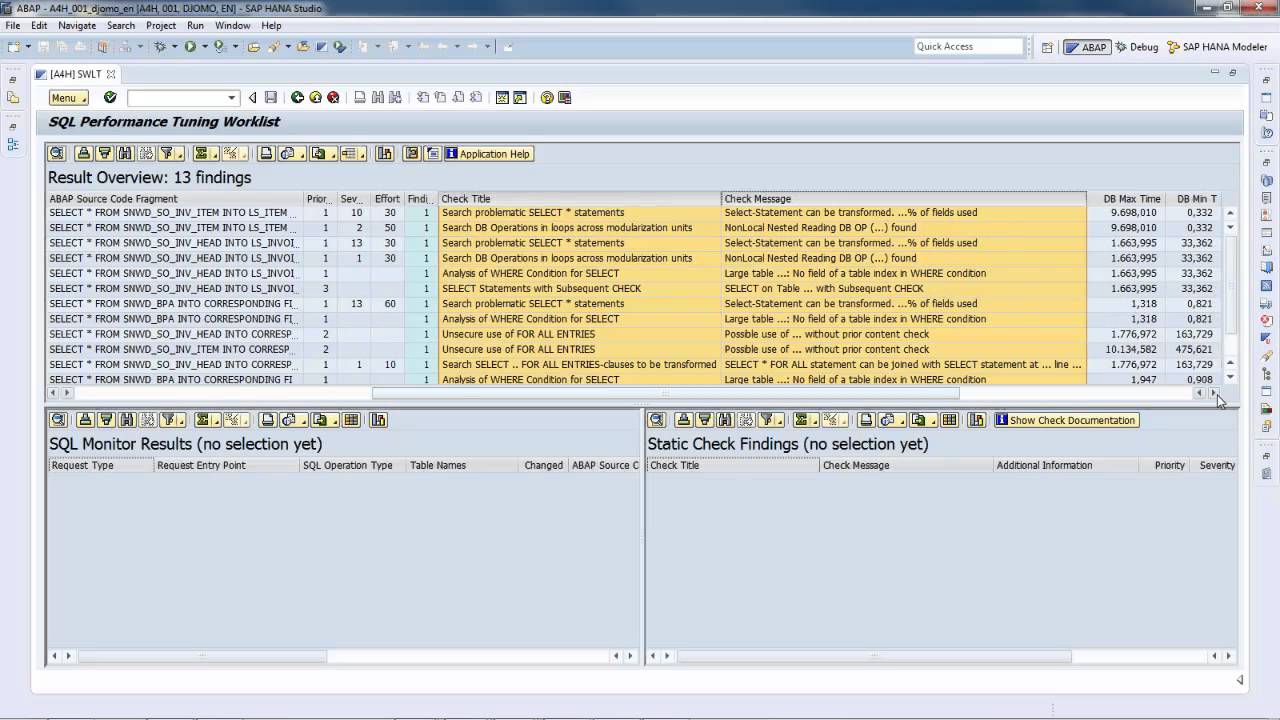Open Details magnifier in Static Check Findings toolbar
1280x720 pixels.
656,420
